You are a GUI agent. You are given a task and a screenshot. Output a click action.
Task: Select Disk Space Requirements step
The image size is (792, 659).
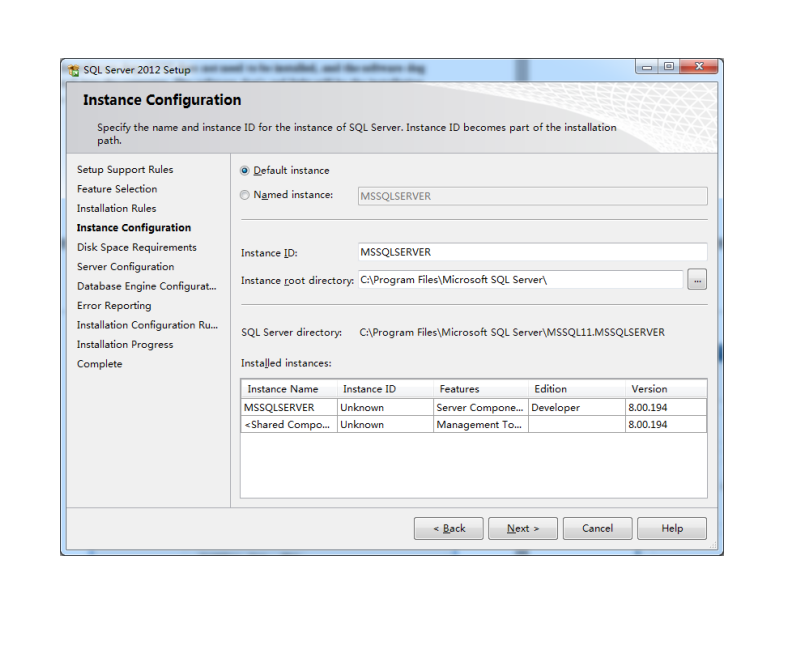(136, 247)
